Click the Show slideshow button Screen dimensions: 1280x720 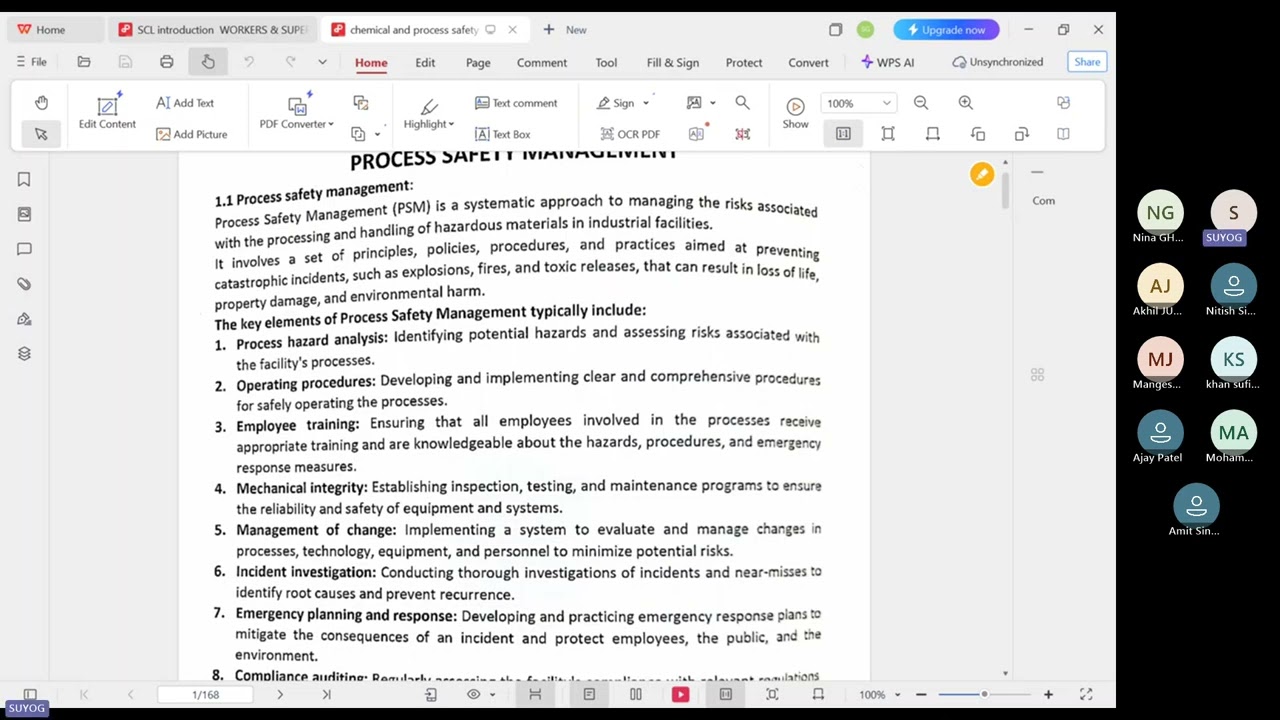pos(795,113)
